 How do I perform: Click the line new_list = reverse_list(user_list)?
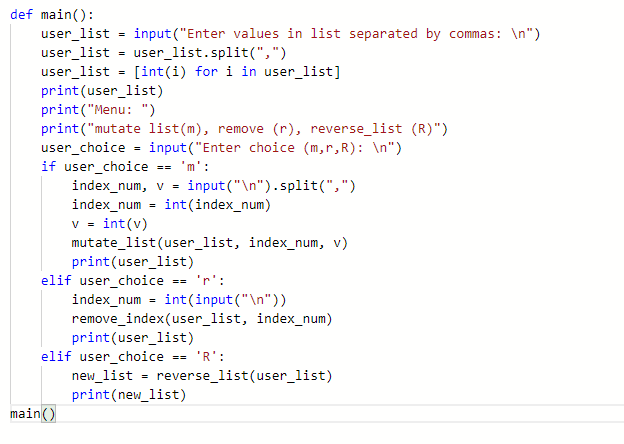(202, 376)
